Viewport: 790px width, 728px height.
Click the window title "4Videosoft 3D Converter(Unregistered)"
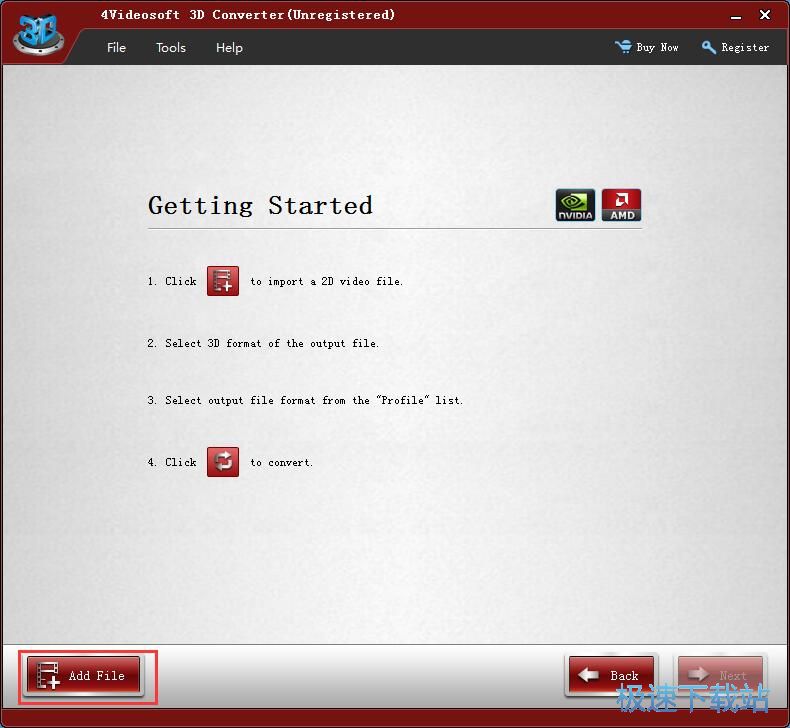point(248,15)
